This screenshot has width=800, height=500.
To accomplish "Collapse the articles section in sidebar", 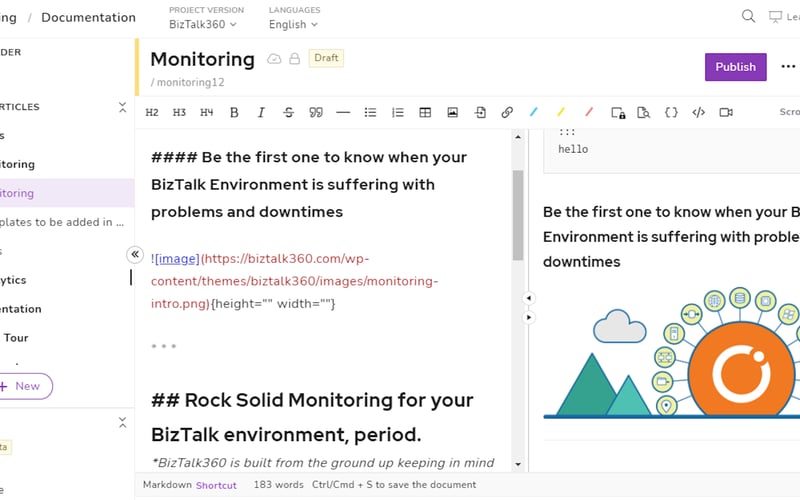I will click(122, 107).
